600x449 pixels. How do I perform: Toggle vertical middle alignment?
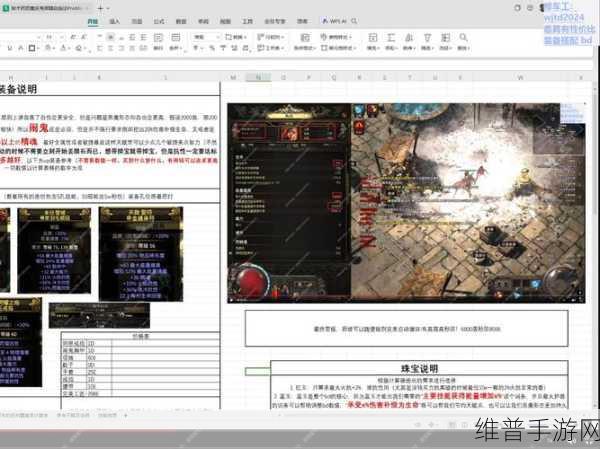click(110, 37)
